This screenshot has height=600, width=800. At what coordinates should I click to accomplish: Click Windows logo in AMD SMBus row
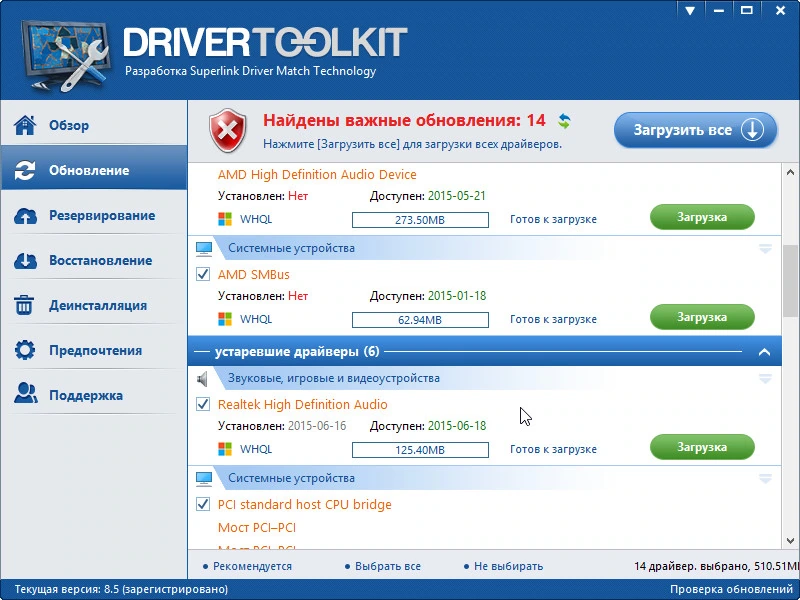tap(224, 319)
